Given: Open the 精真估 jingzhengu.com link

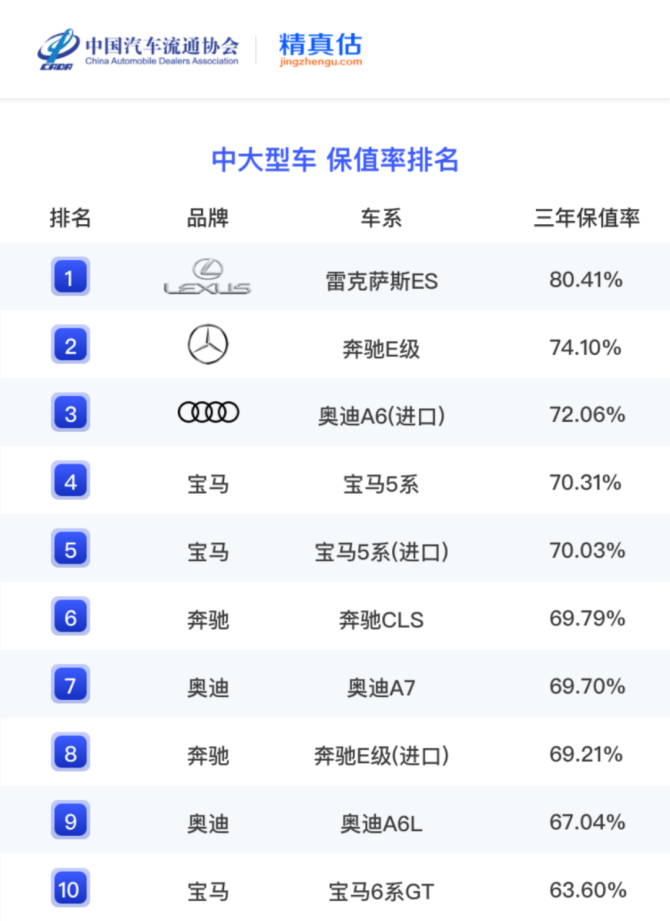Looking at the screenshot, I should [x=320, y=49].
